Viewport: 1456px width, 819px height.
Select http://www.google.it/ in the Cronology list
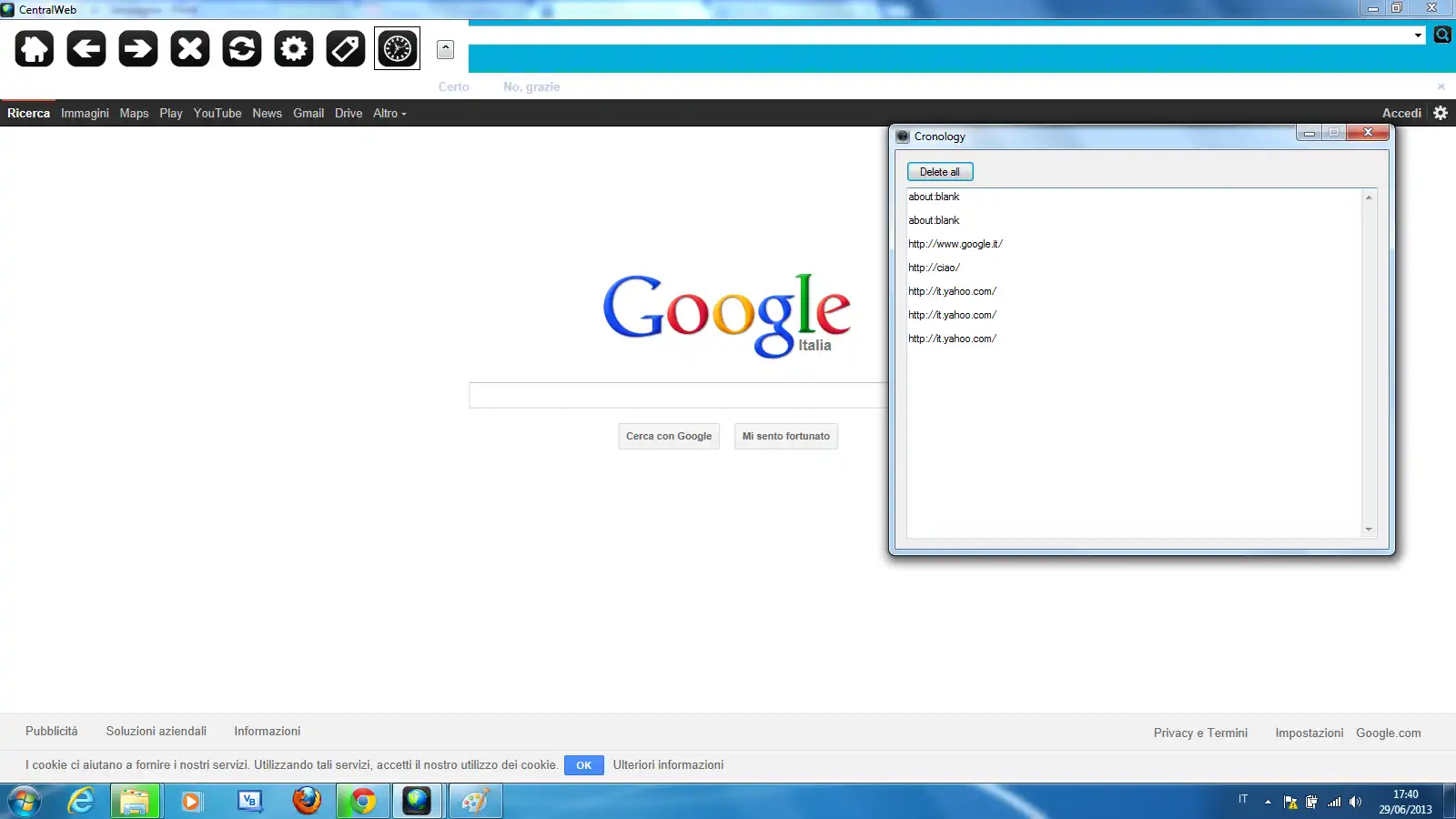click(x=955, y=244)
